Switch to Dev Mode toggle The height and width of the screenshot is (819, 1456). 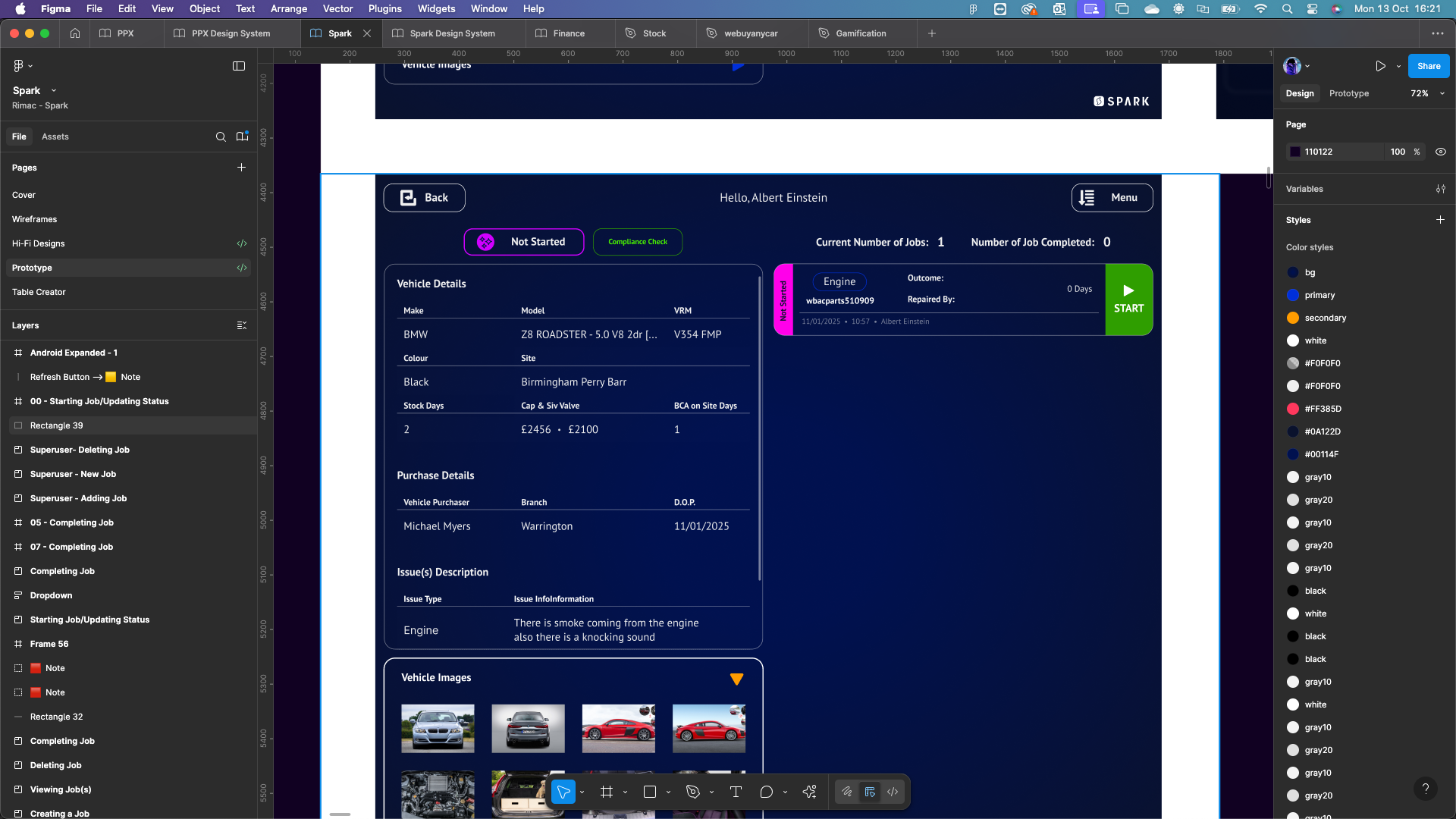tap(893, 792)
